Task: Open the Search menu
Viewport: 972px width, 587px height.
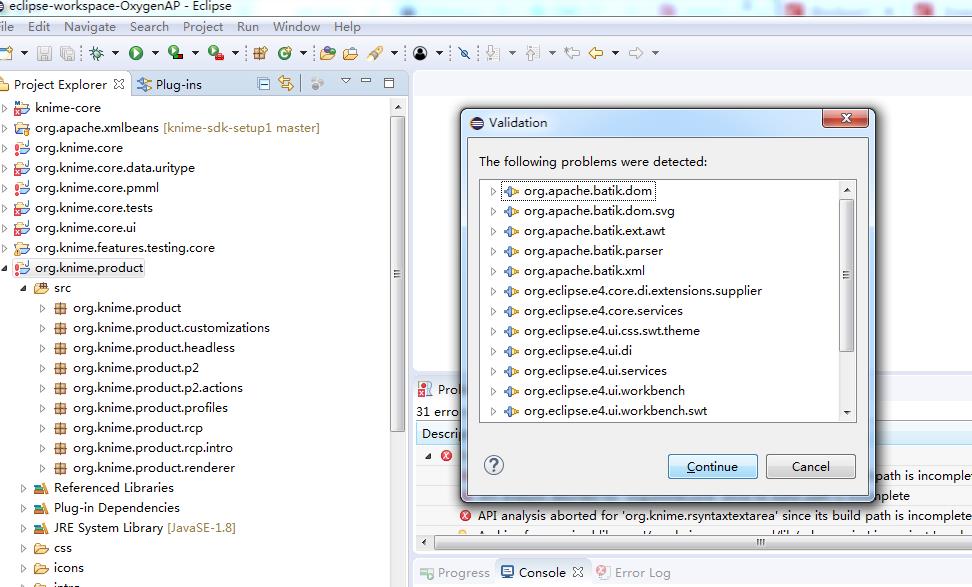Action: [x=149, y=27]
